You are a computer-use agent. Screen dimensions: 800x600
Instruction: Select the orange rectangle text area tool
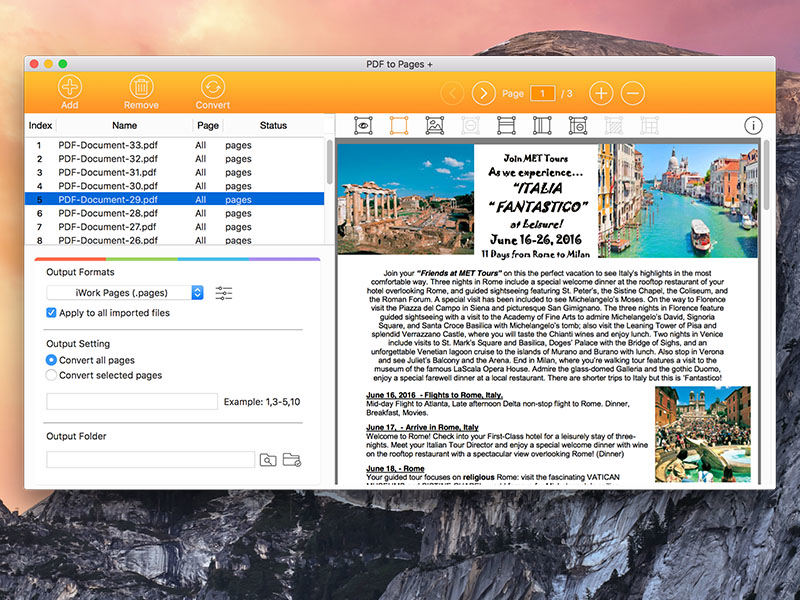pos(399,126)
